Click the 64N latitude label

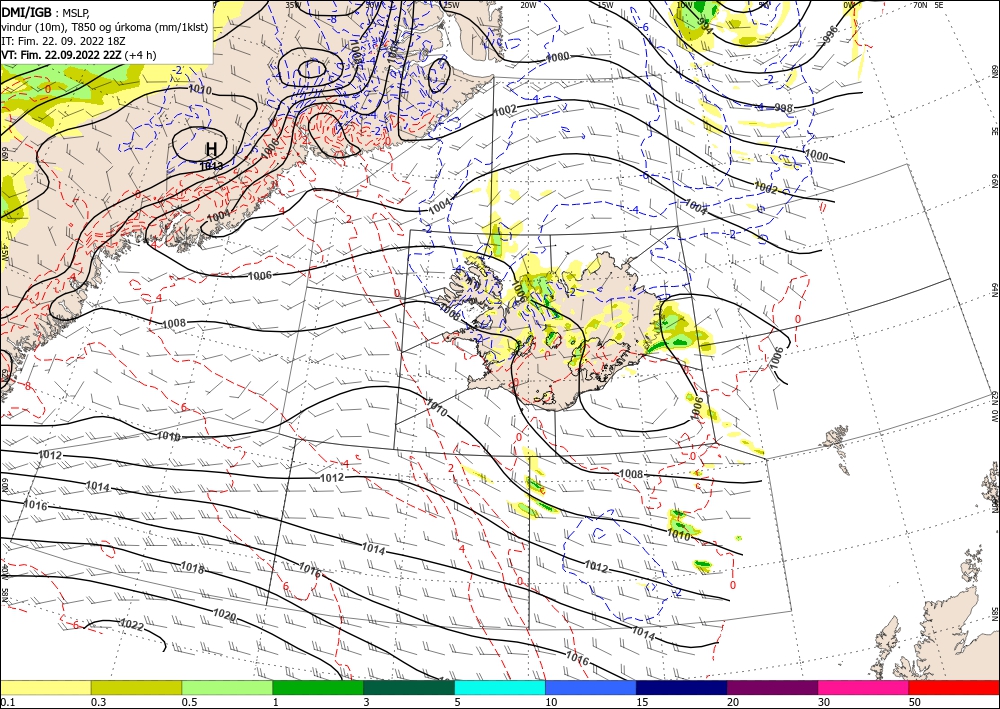(995, 290)
